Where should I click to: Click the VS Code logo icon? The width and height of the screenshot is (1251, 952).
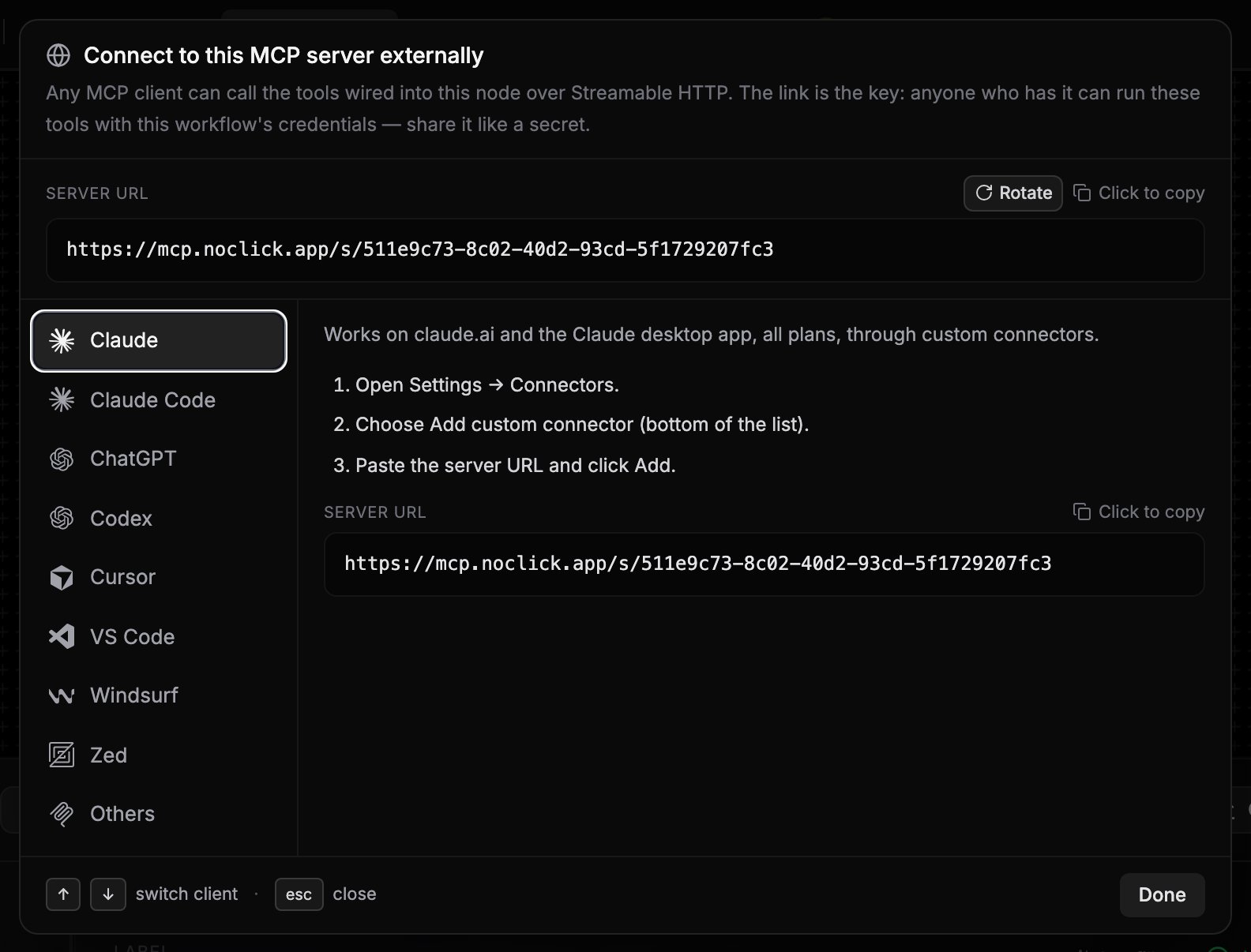click(x=62, y=636)
